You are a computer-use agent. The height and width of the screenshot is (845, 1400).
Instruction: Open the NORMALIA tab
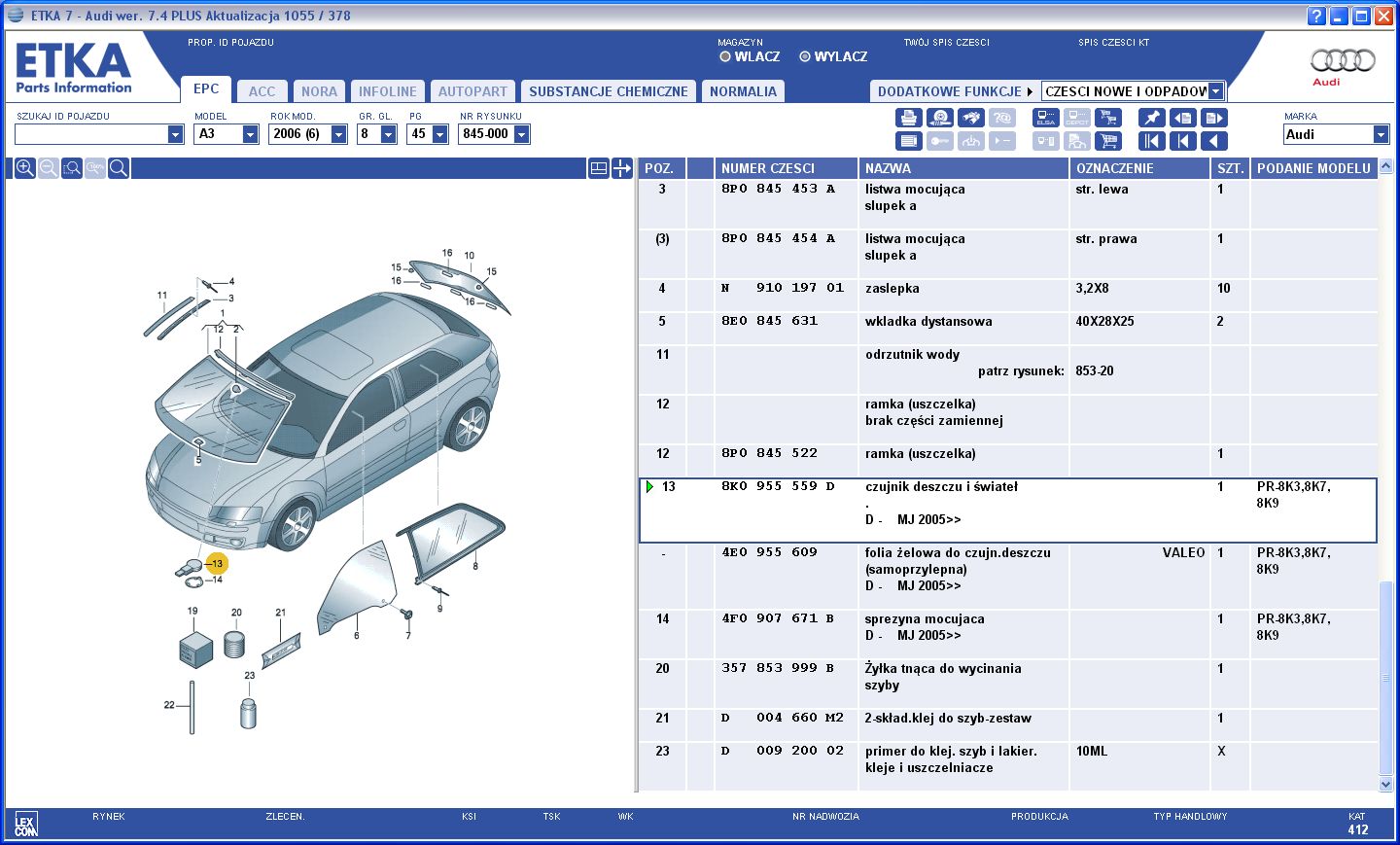click(743, 91)
